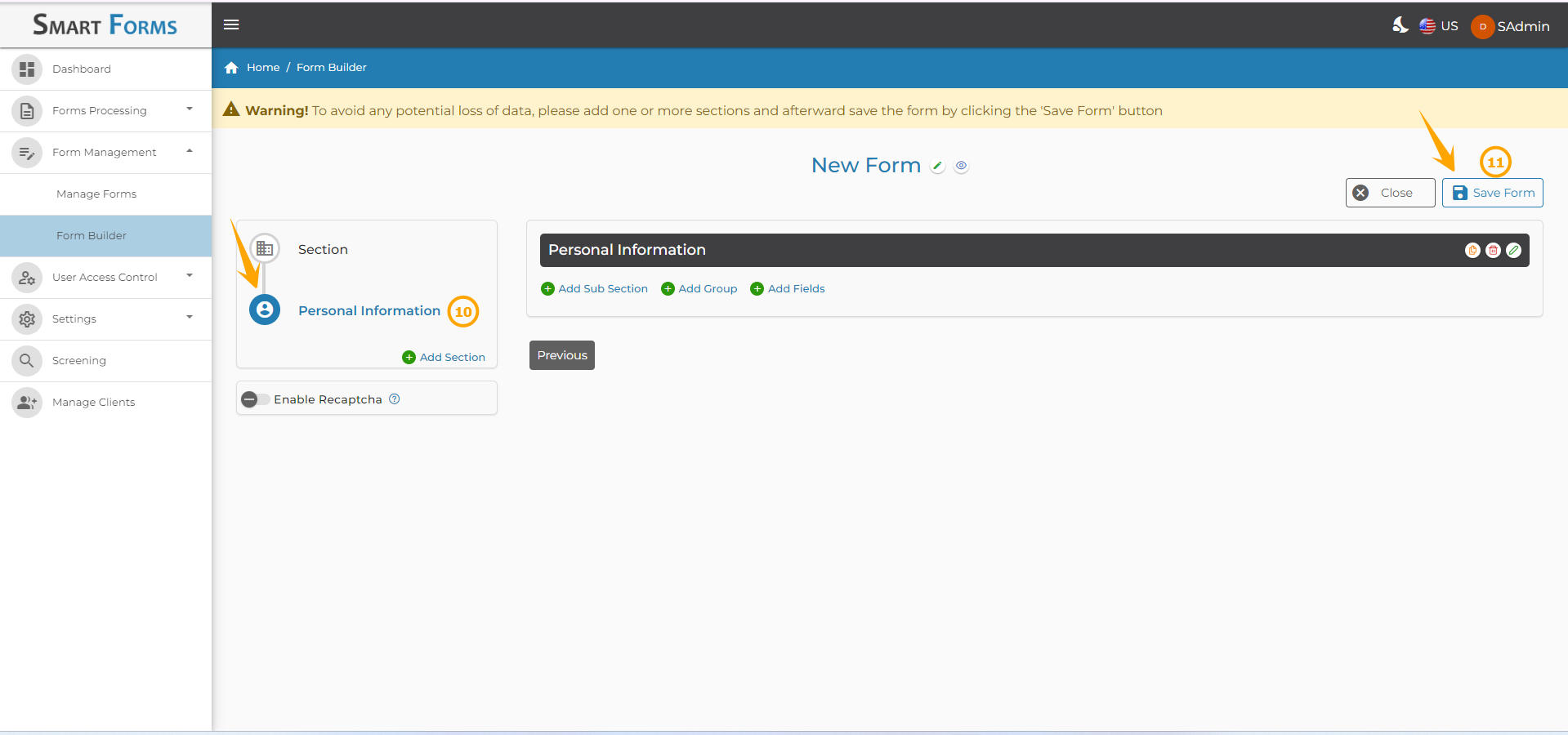
Task: Click the Close button
Action: 1390,193
